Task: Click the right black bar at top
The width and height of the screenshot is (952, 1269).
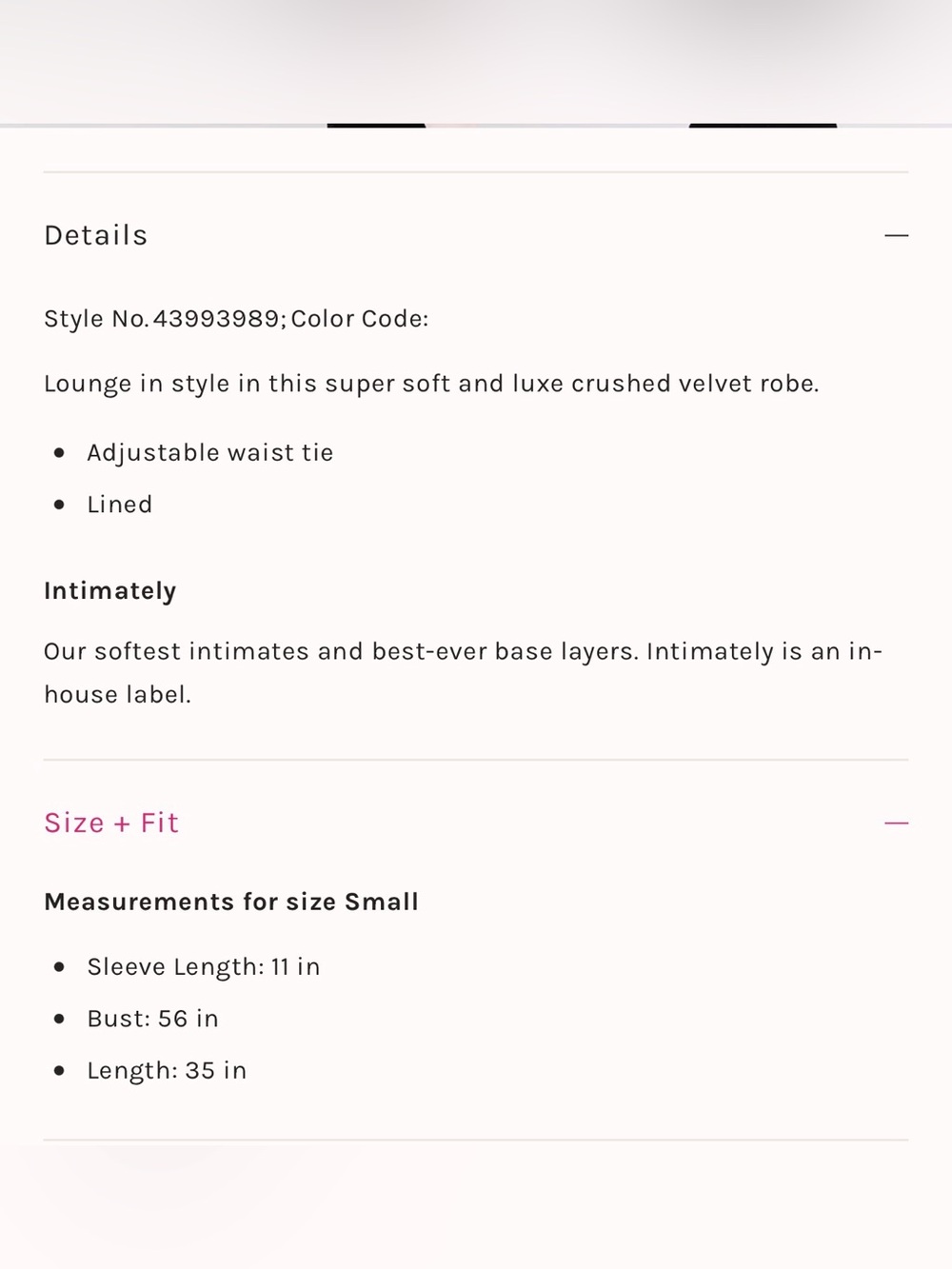Action: tap(763, 125)
